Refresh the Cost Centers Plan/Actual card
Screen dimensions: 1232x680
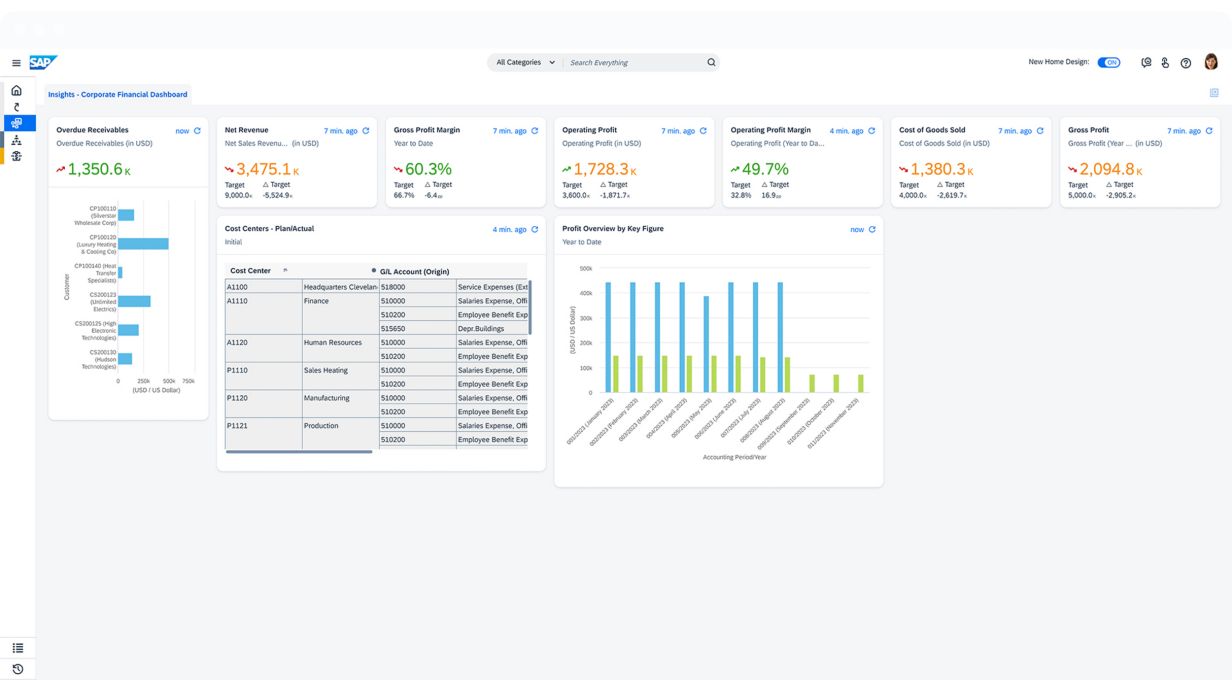[535, 230]
